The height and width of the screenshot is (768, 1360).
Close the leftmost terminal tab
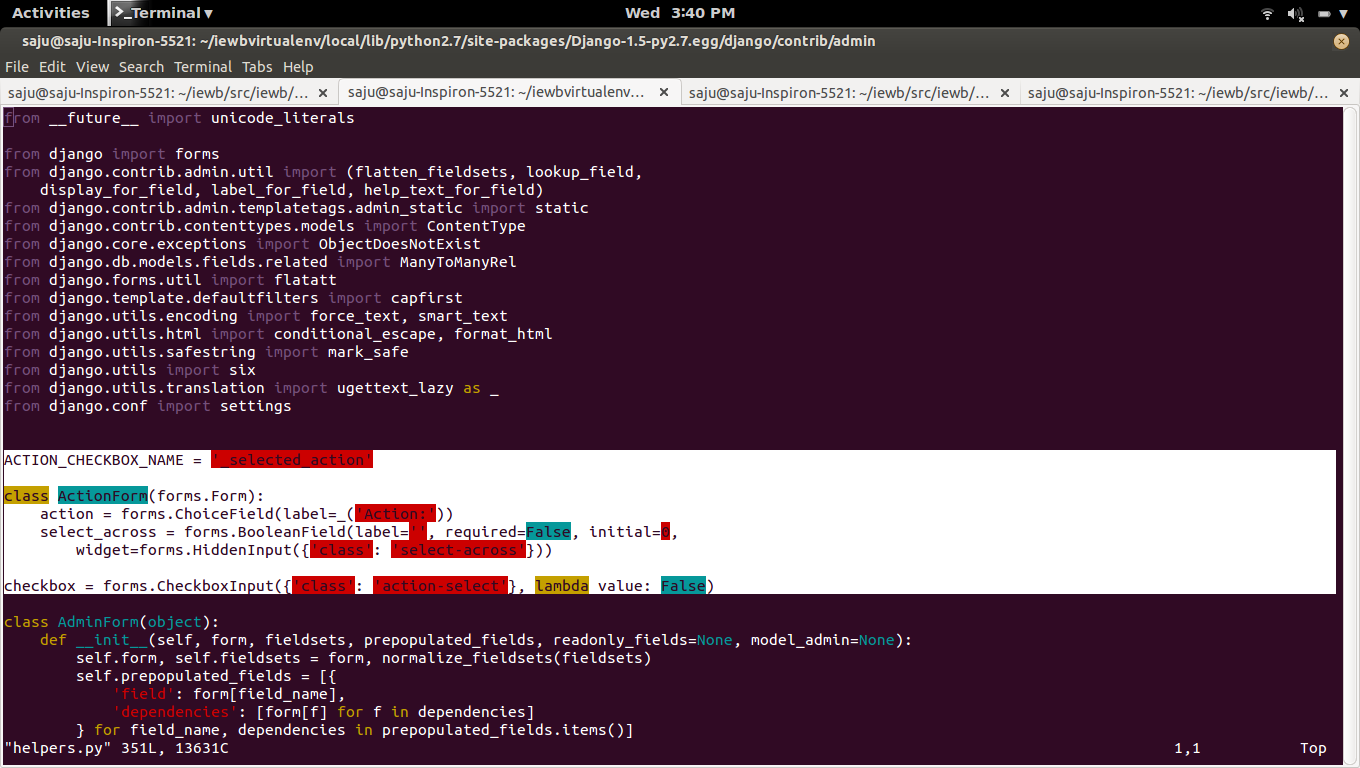pos(323,93)
